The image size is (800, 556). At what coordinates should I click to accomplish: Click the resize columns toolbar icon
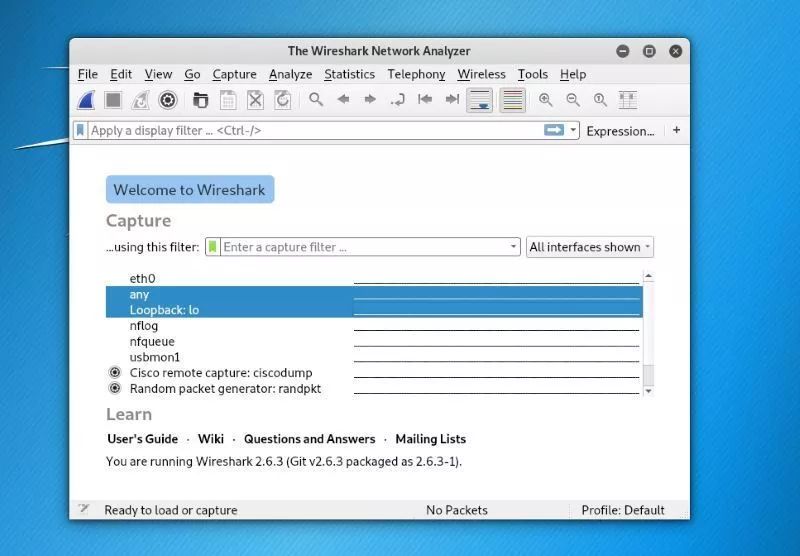628,100
